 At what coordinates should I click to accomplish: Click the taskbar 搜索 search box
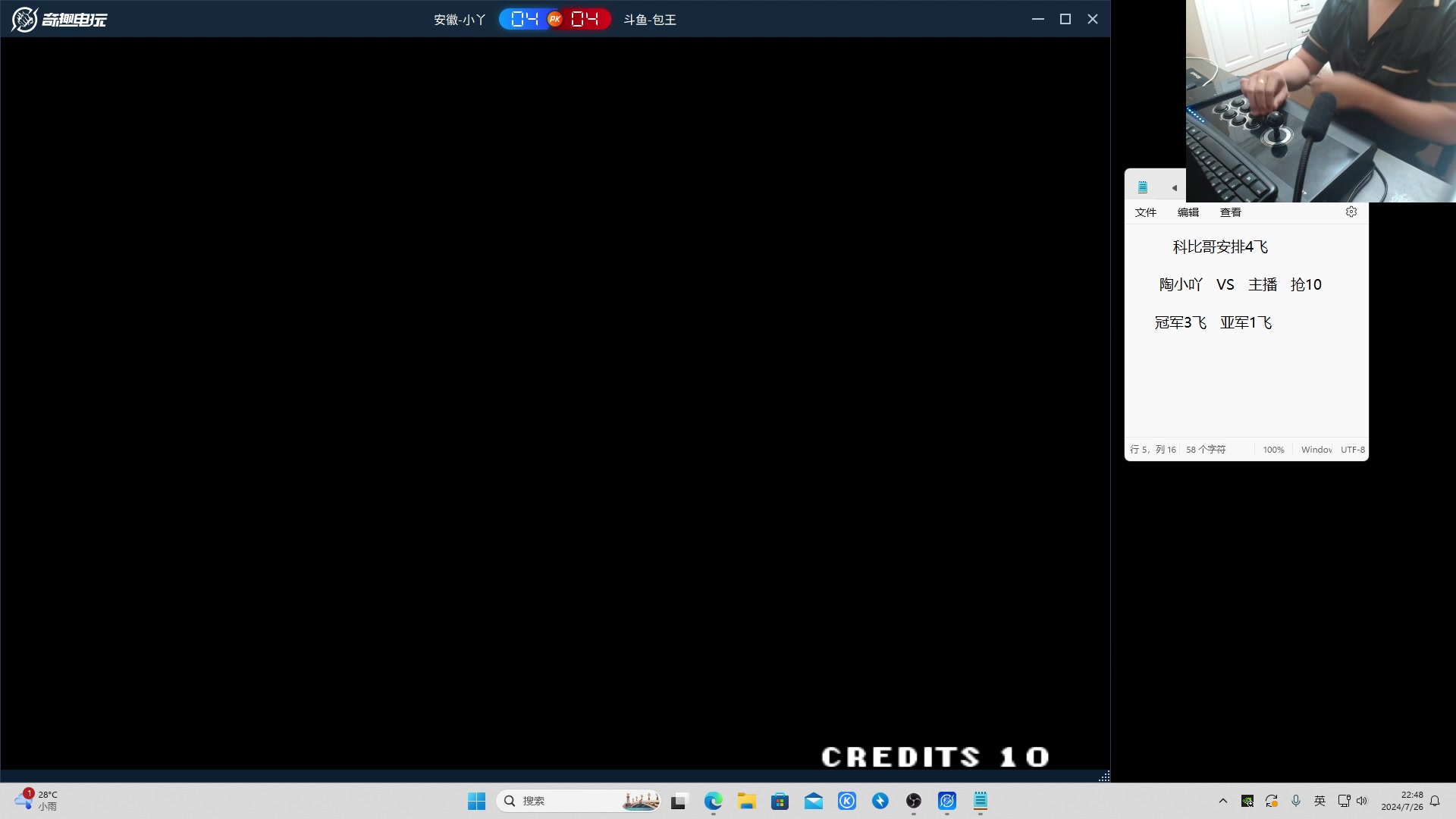click(561, 801)
